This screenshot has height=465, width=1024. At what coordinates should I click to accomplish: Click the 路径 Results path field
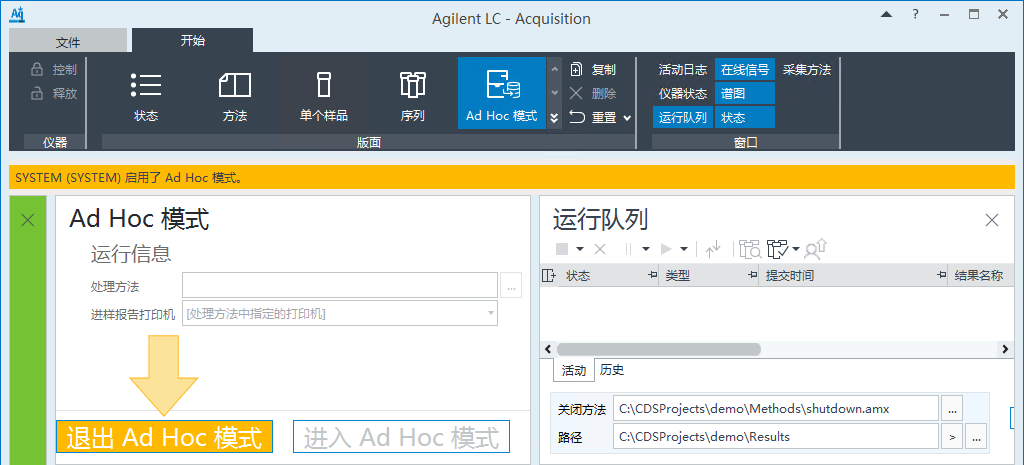coord(776,437)
